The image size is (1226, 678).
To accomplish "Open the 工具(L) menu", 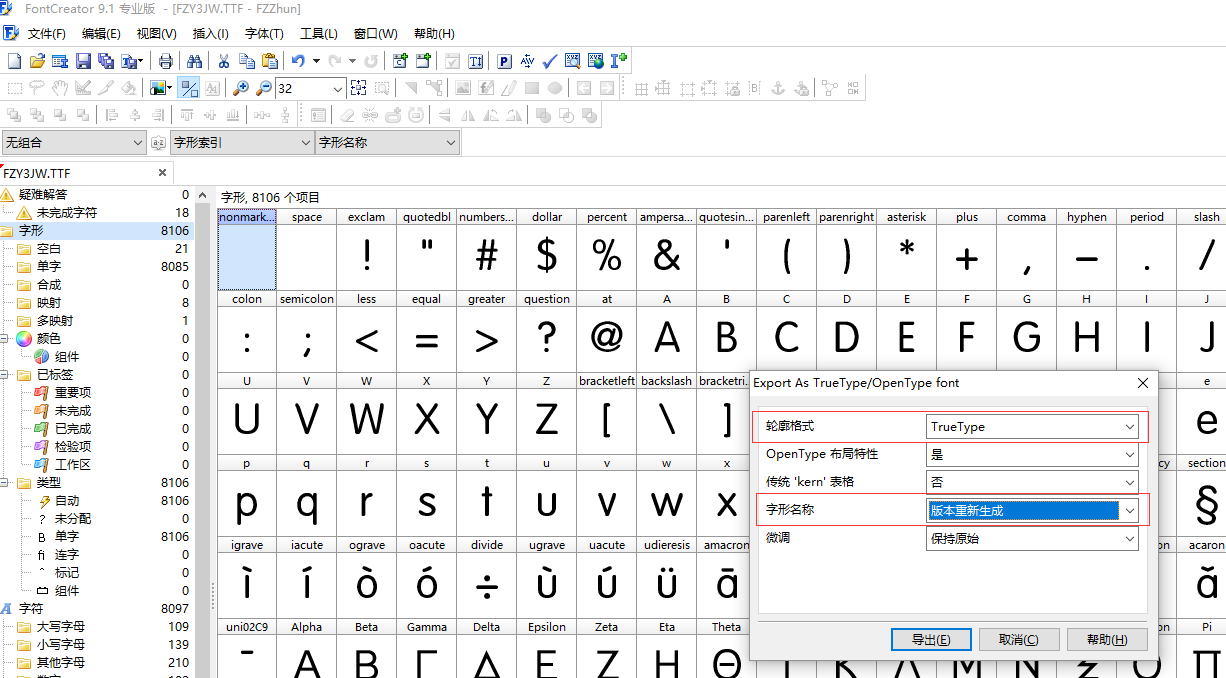I will click(x=319, y=34).
